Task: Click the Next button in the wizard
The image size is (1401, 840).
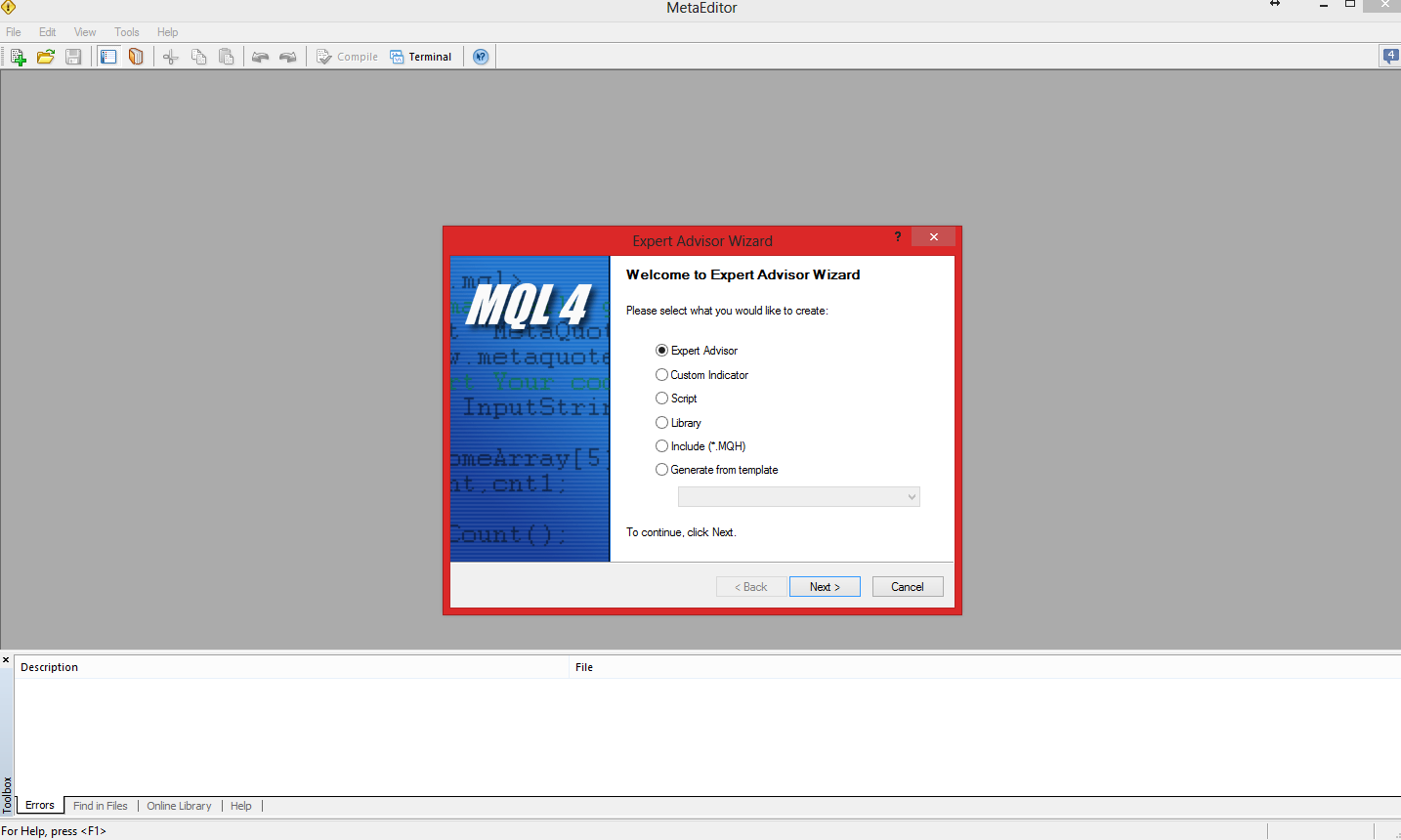Action: (825, 587)
